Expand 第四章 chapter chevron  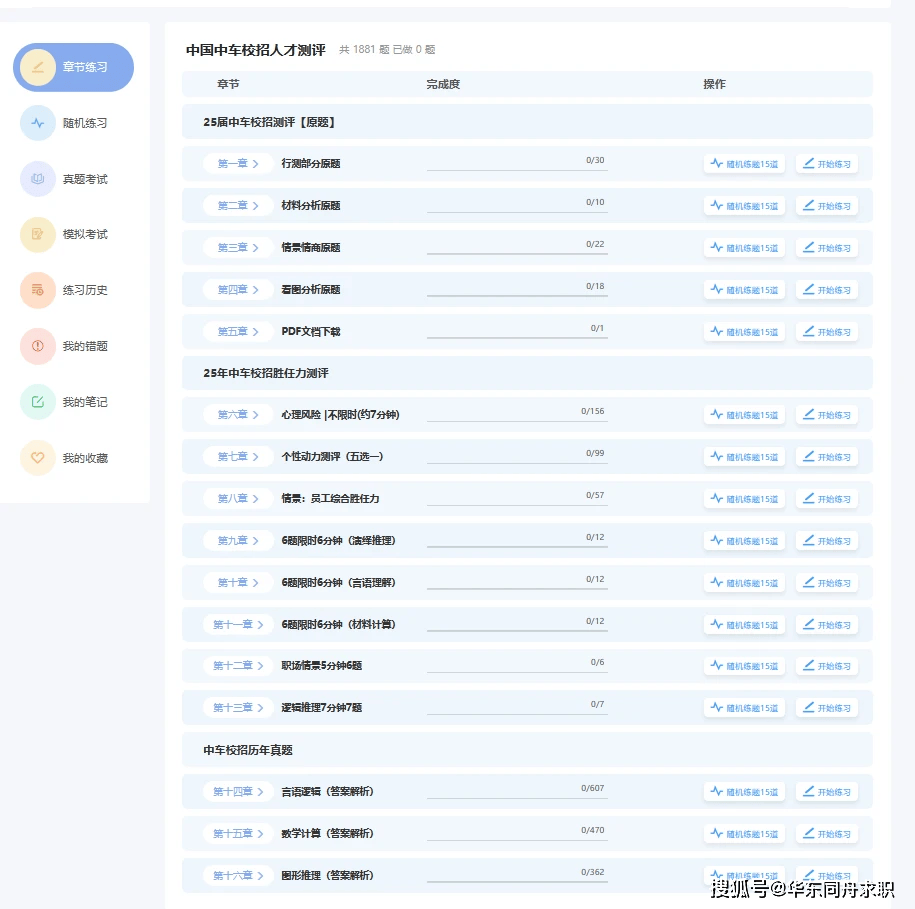click(x=256, y=290)
